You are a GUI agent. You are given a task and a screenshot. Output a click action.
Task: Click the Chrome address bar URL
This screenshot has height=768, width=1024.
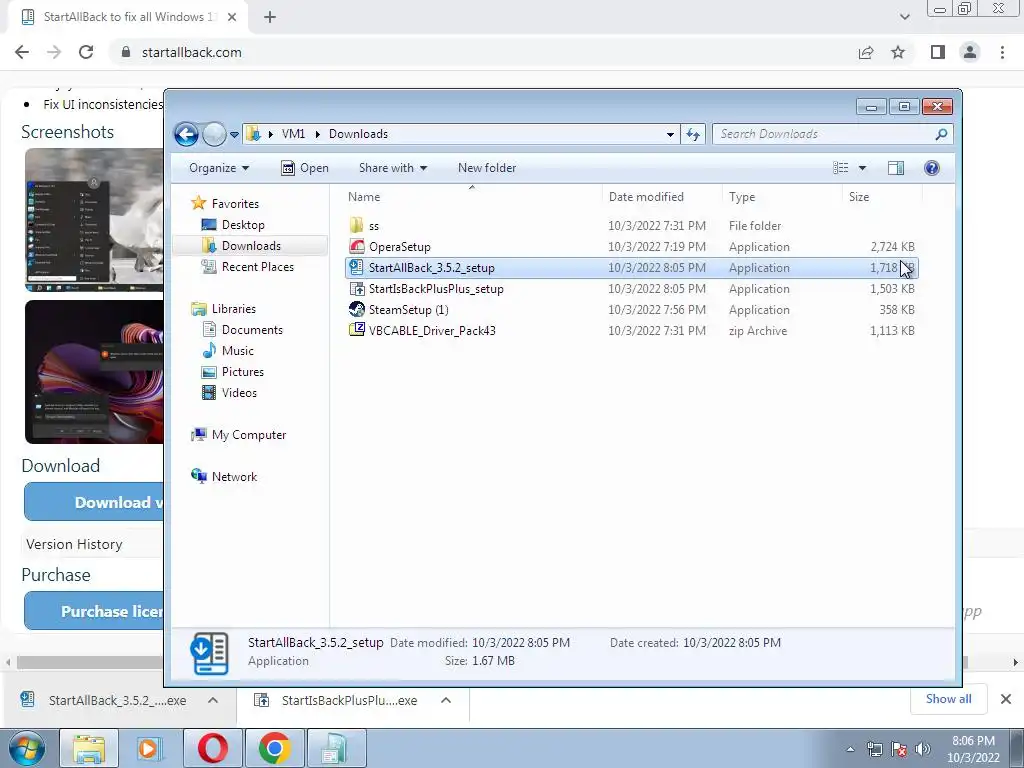[191, 52]
